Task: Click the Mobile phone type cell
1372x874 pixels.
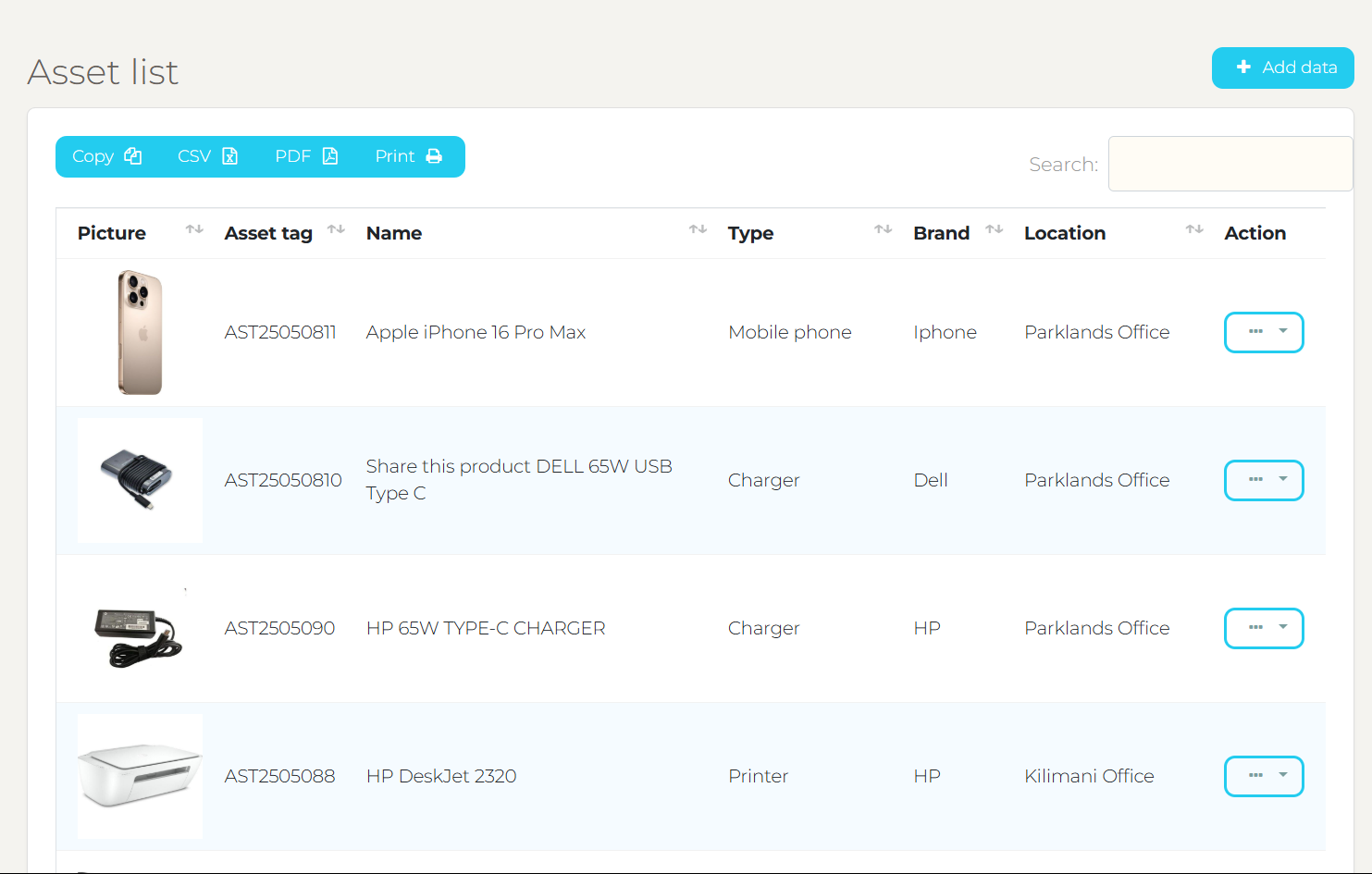Action: click(790, 332)
